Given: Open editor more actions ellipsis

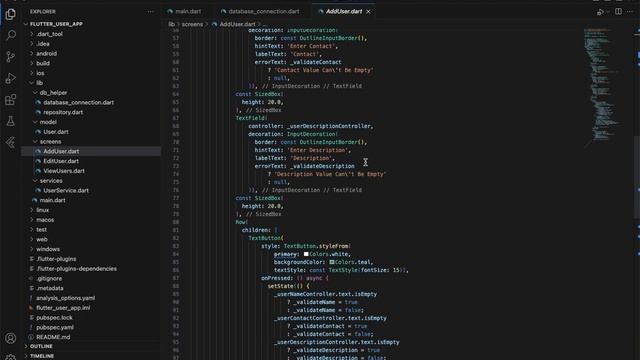Looking at the screenshot, I should pyautogui.click(x=630, y=12).
